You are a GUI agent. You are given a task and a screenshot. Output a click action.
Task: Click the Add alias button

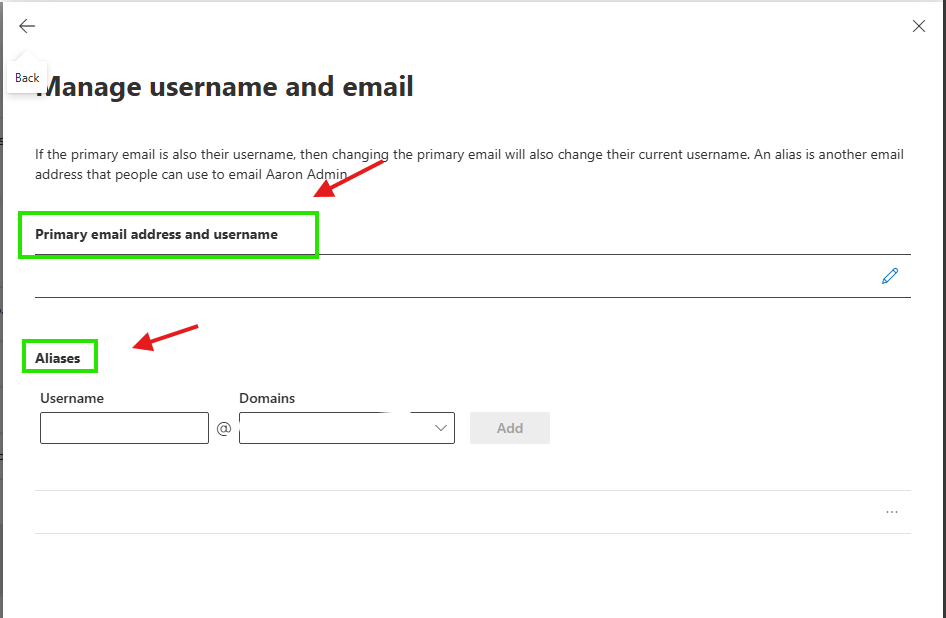[x=510, y=428]
